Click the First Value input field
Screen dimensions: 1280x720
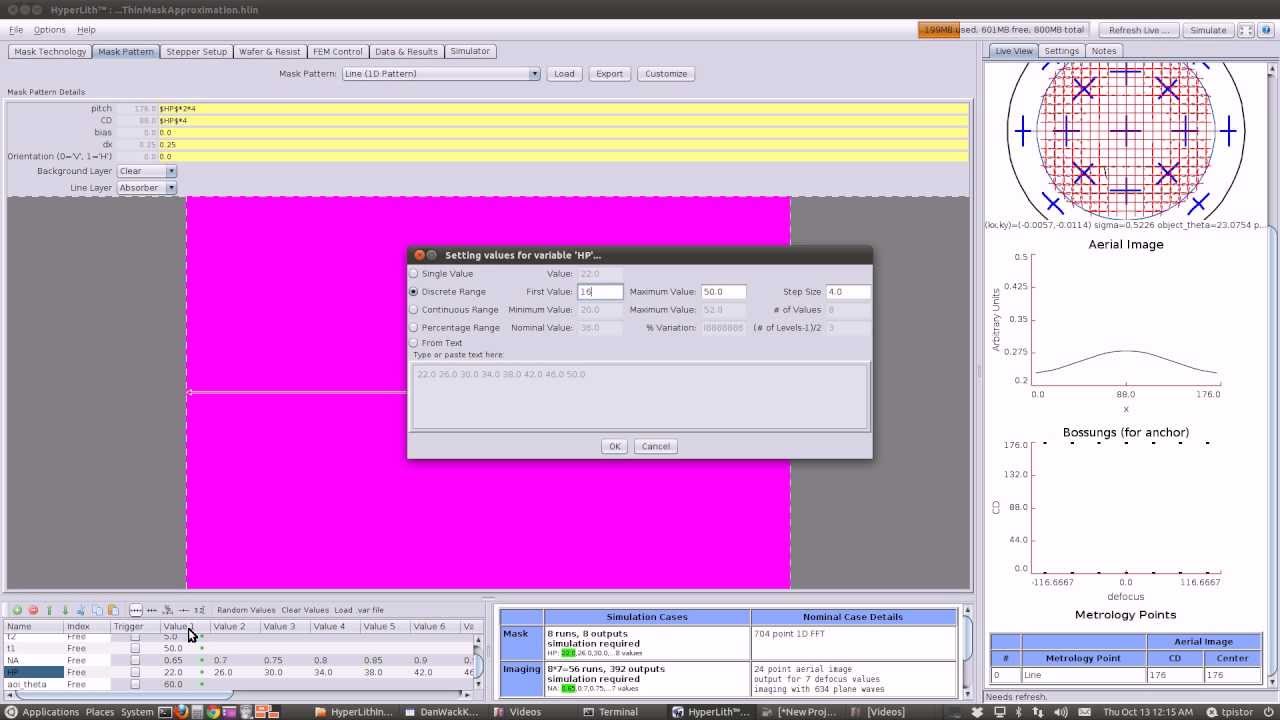point(600,292)
